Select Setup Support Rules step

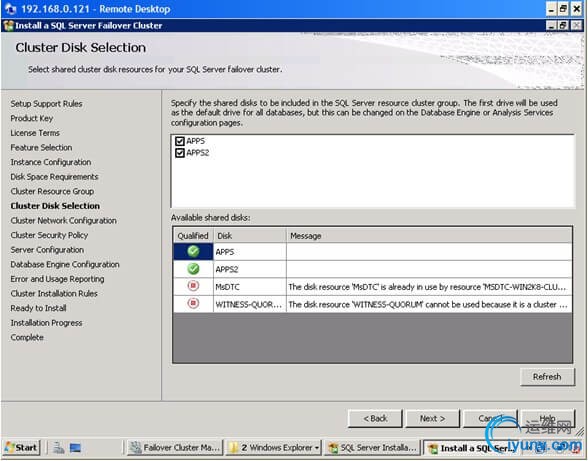pyautogui.click(x=46, y=104)
